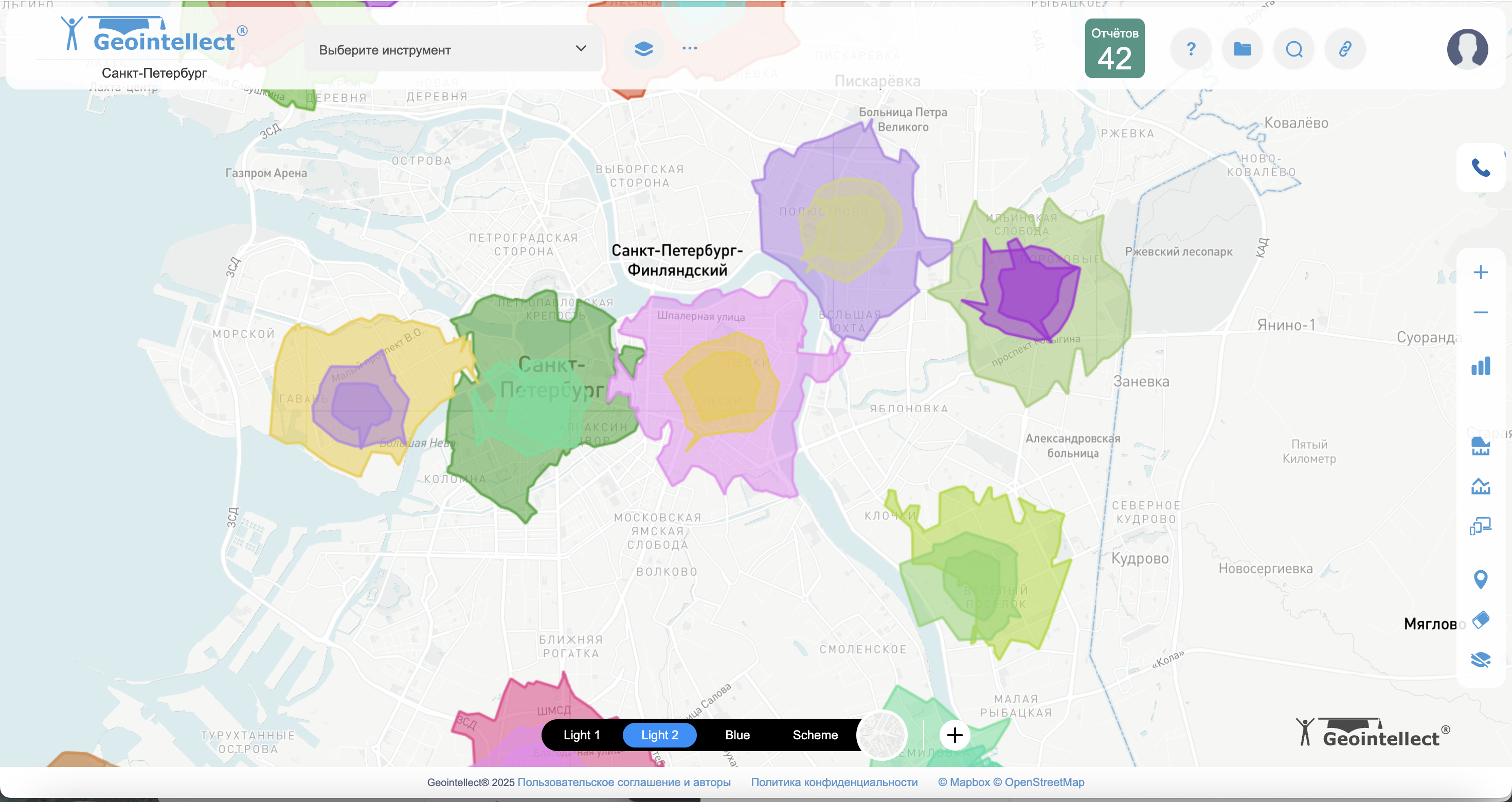This screenshot has width=1512, height=802.
Task: Click the 'Санкт-Петербург' city name under logo
Action: tap(154, 74)
